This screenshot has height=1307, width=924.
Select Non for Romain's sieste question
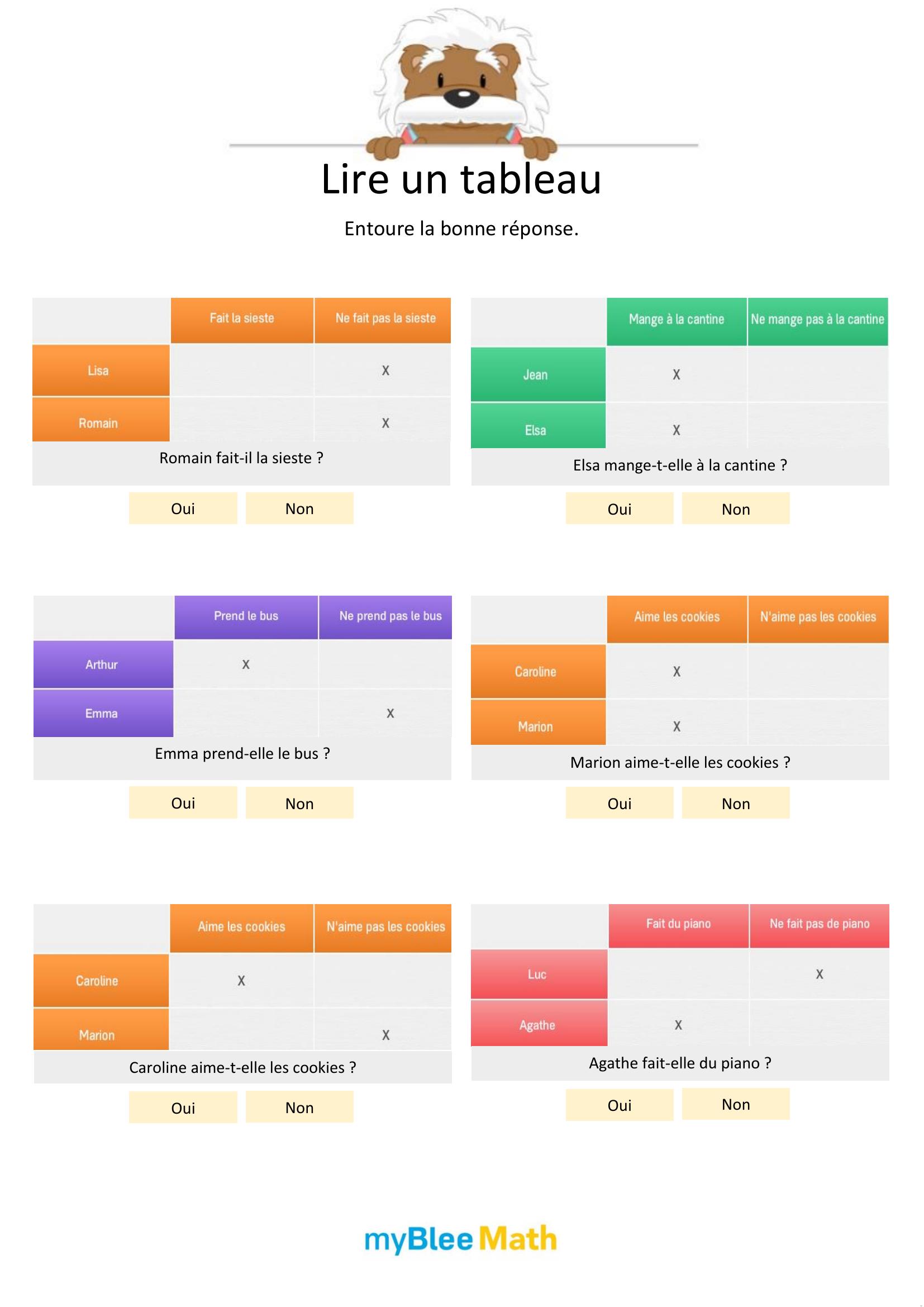click(x=299, y=508)
